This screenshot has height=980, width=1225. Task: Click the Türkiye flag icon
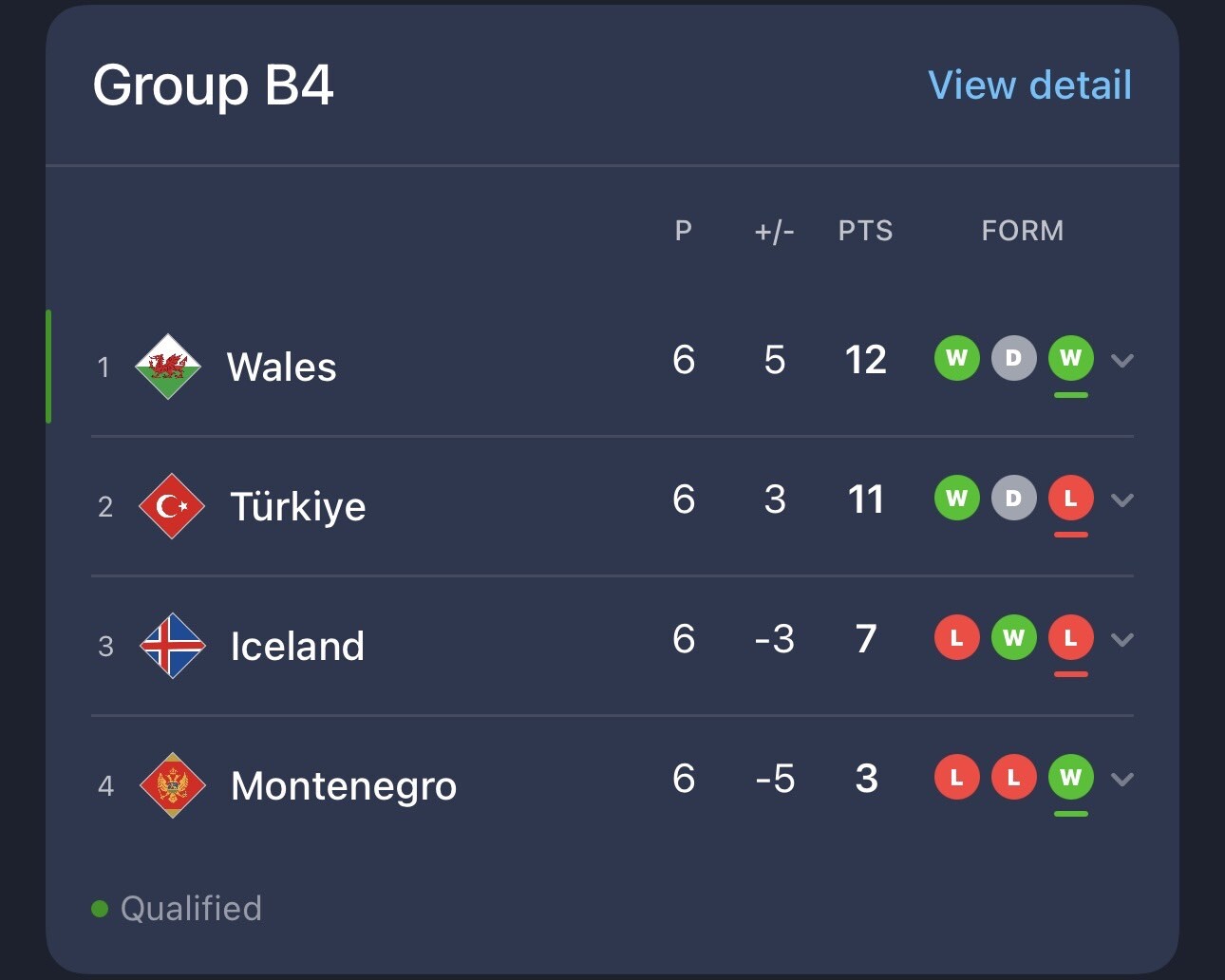tap(172, 506)
